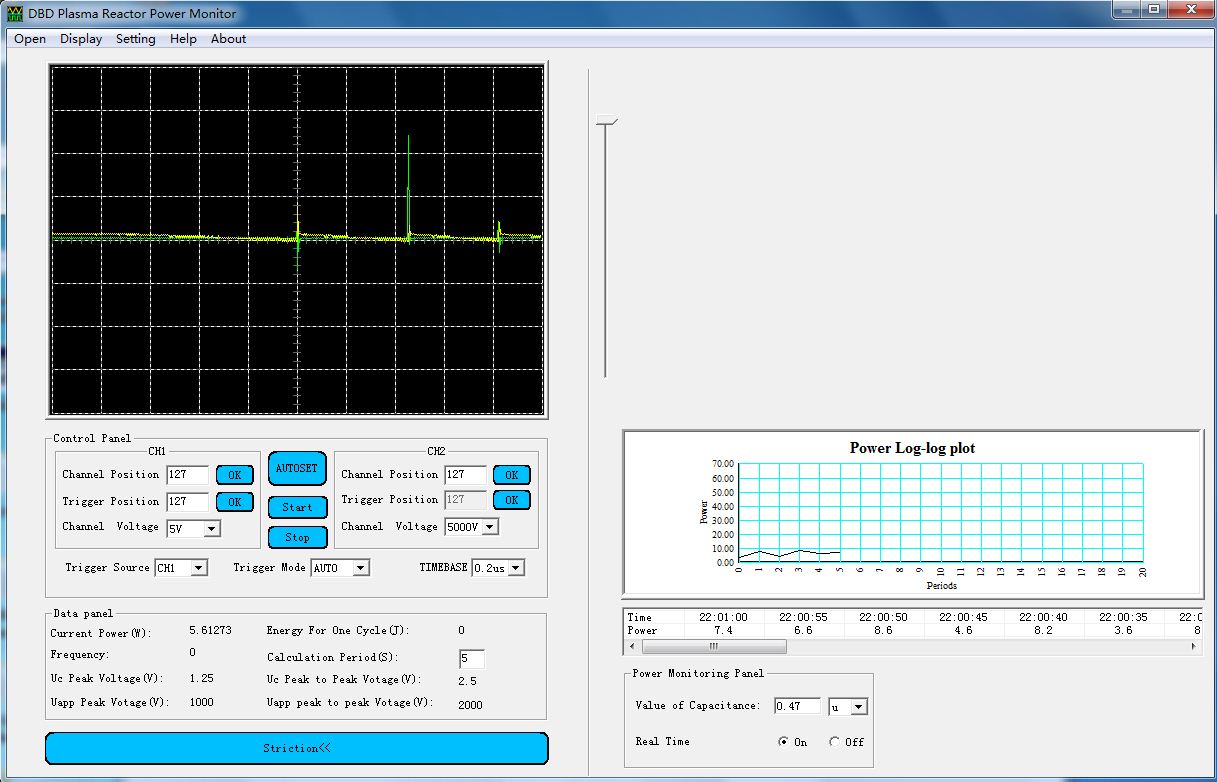Viewport: 1217px width, 782px height.
Task: Click the Power Log-log plot chart
Action: (x=912, y=514)
